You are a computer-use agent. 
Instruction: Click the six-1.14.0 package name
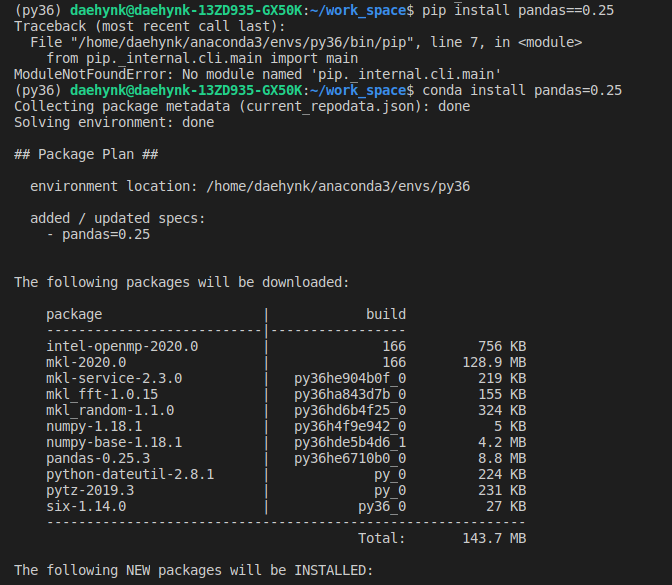[86, 507]
